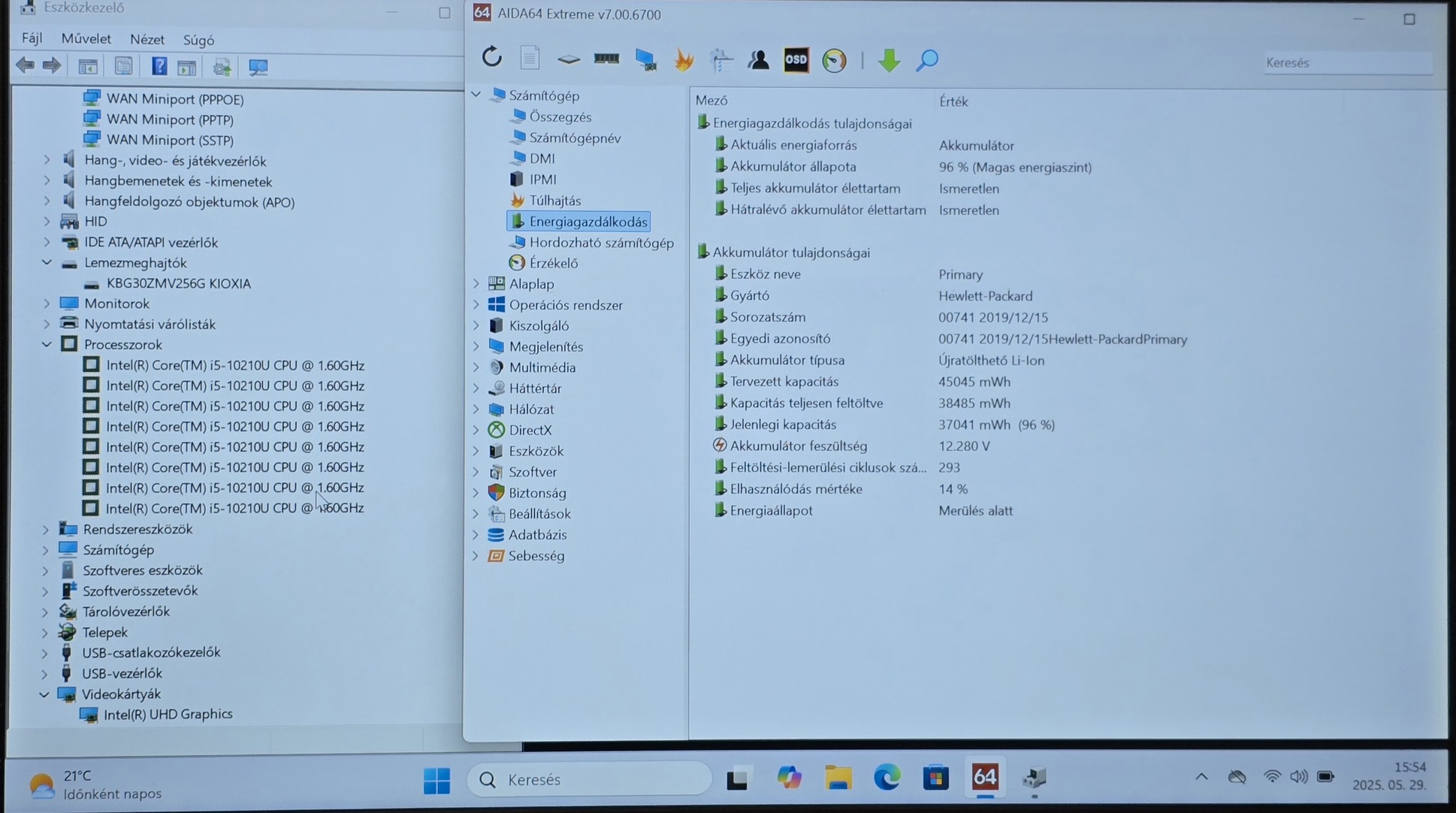Click Device Manager help question-mark icon
The width and height of the screenshot is (1456, 813).
click(159, 67)
